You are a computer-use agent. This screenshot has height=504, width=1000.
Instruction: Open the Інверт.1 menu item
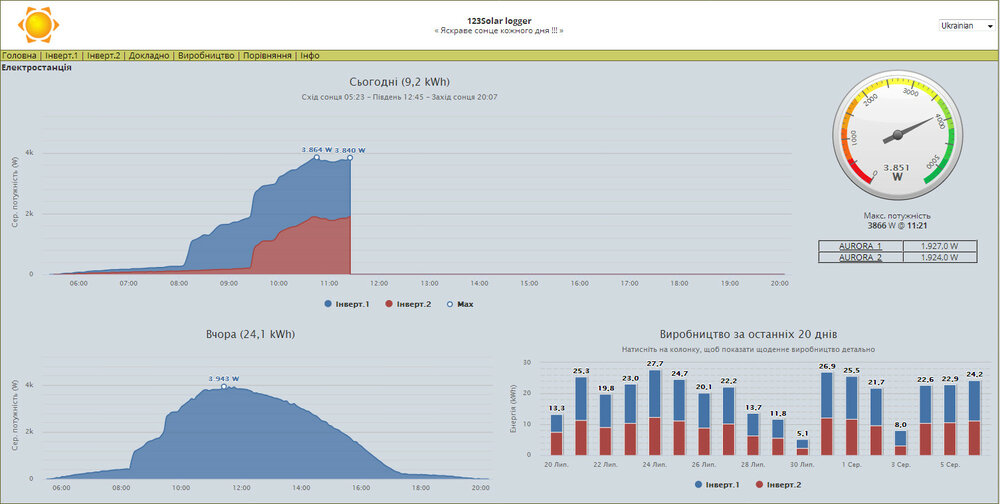point(62,56)
